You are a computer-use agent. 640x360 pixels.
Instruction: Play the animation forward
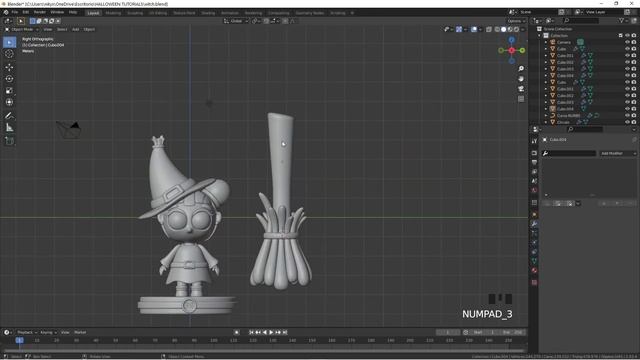click(271, 332)
